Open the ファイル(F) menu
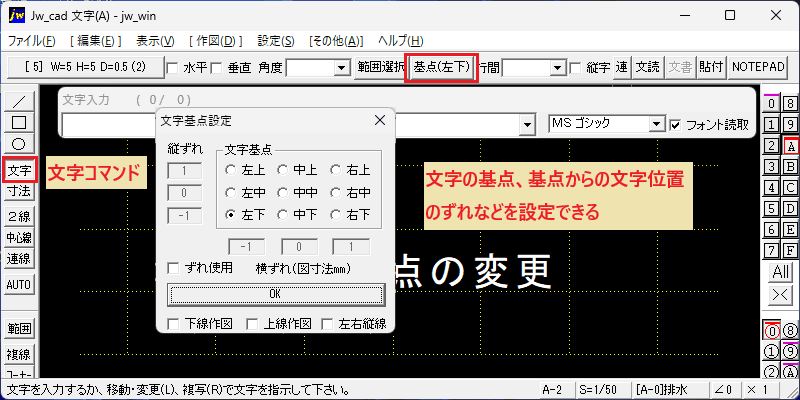The height and width of the screenshot is (400, 800). 32,41
